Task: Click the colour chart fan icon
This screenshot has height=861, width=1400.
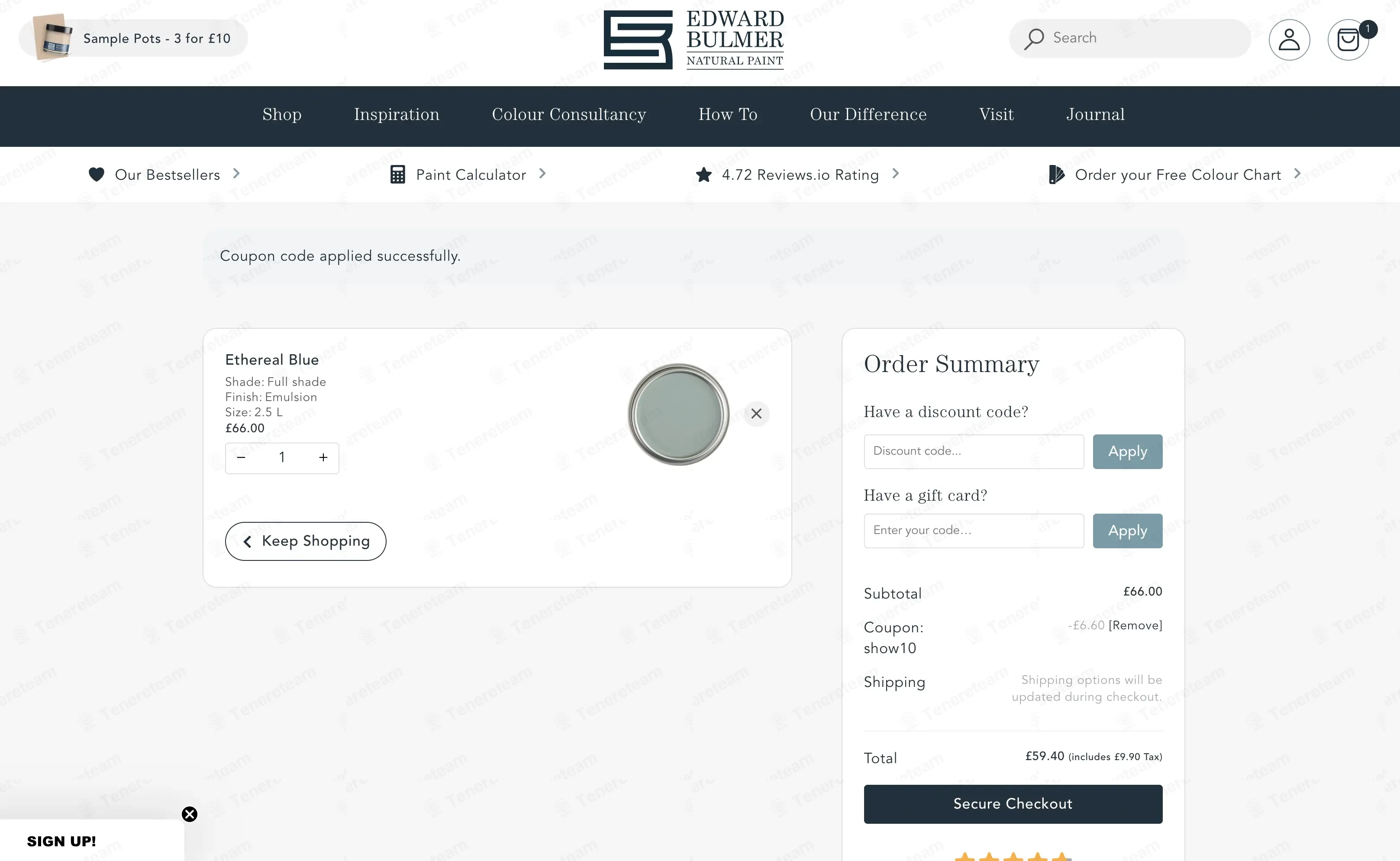Action: point(1056,174)
